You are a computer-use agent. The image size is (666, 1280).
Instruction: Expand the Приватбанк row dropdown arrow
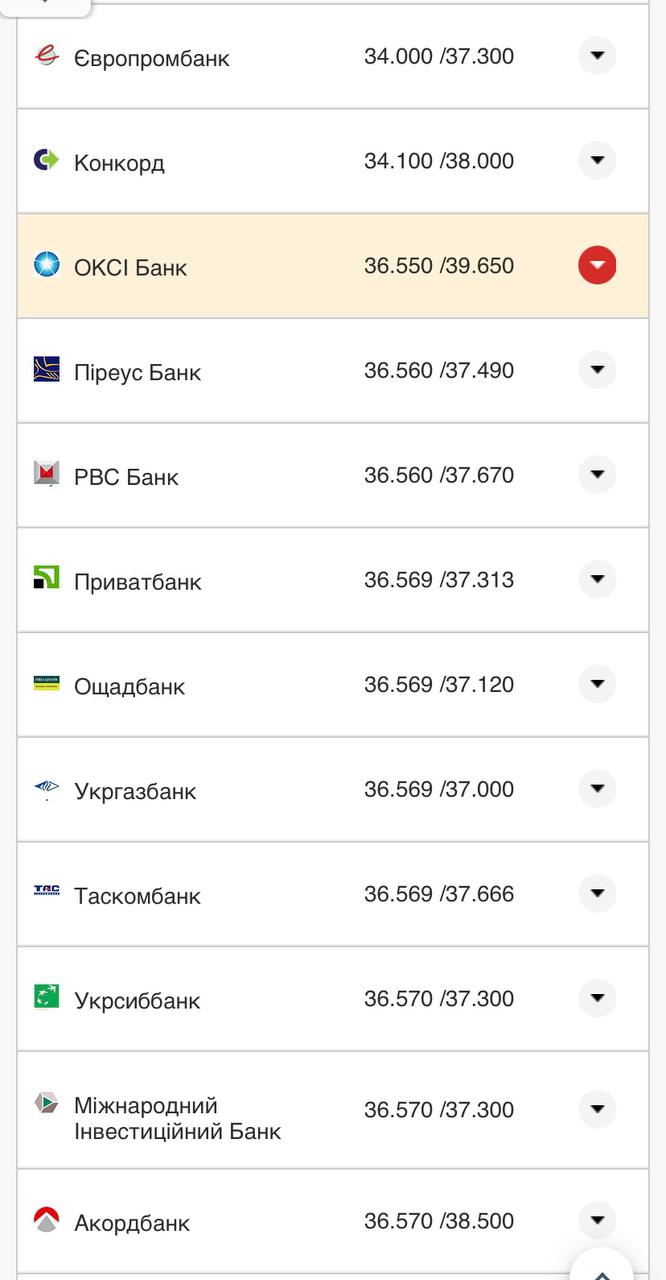pyautogui.click(x=597, y=579)
